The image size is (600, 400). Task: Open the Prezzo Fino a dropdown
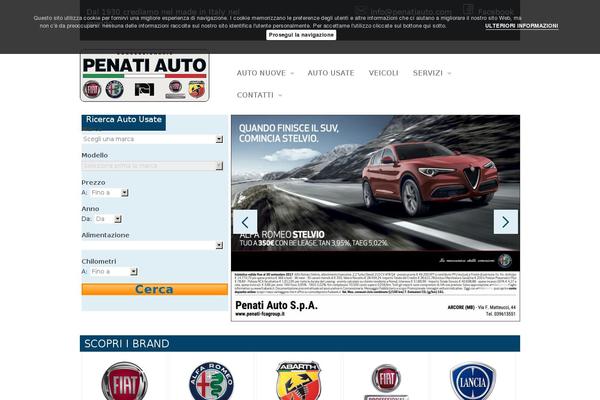(x=109, y=193)
